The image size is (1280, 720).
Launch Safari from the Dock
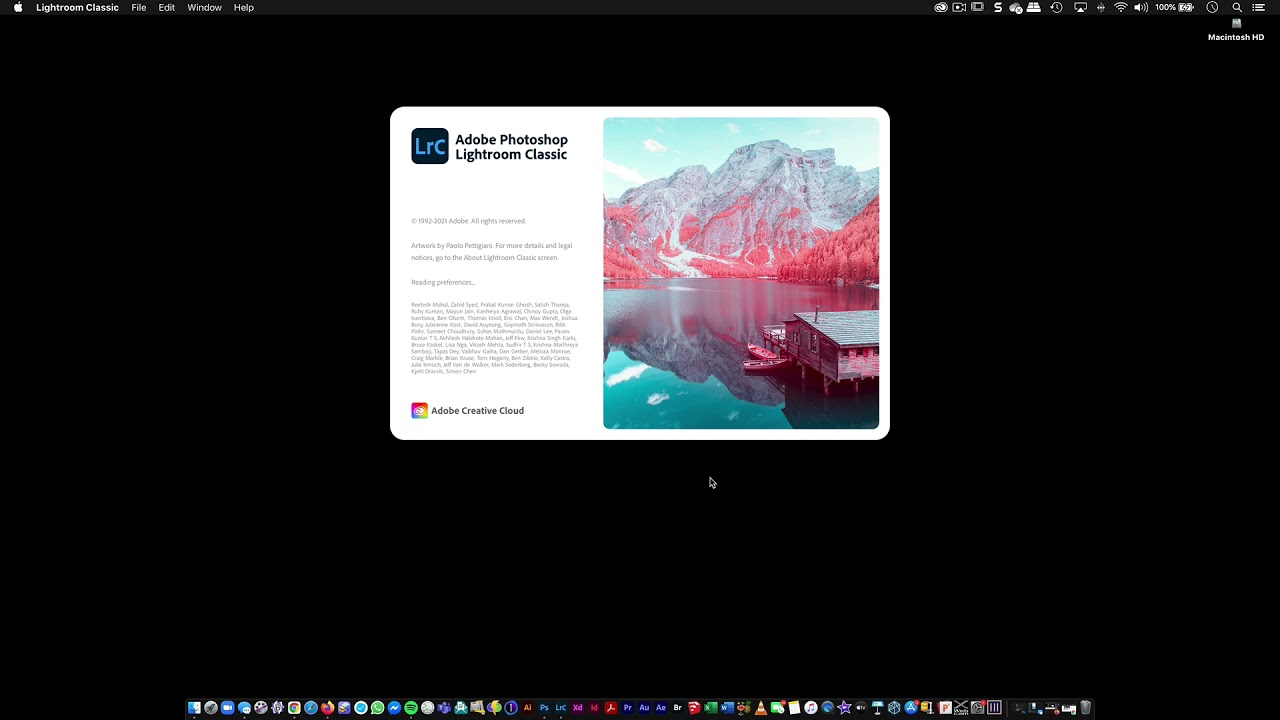[x=311, y=708]
